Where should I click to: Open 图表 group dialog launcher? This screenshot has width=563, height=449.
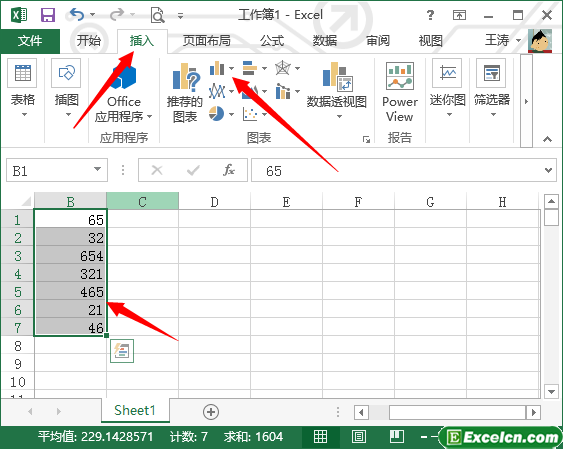(x=366, y=139)
